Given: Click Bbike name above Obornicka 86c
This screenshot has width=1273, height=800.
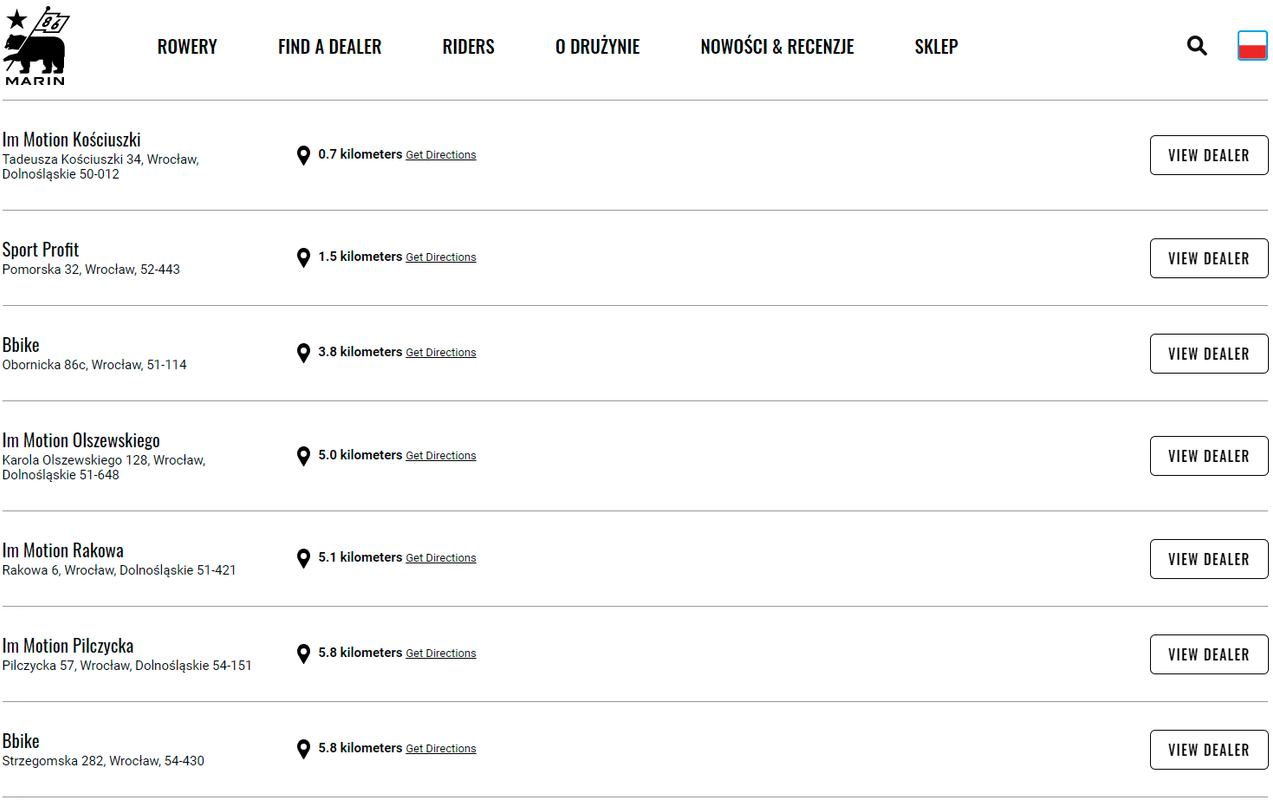Looking at the screenshot, I should (x=21, y=345).
